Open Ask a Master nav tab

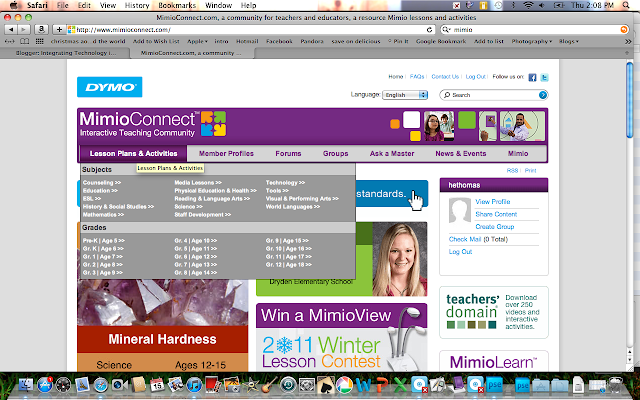[x=392, y=153]
